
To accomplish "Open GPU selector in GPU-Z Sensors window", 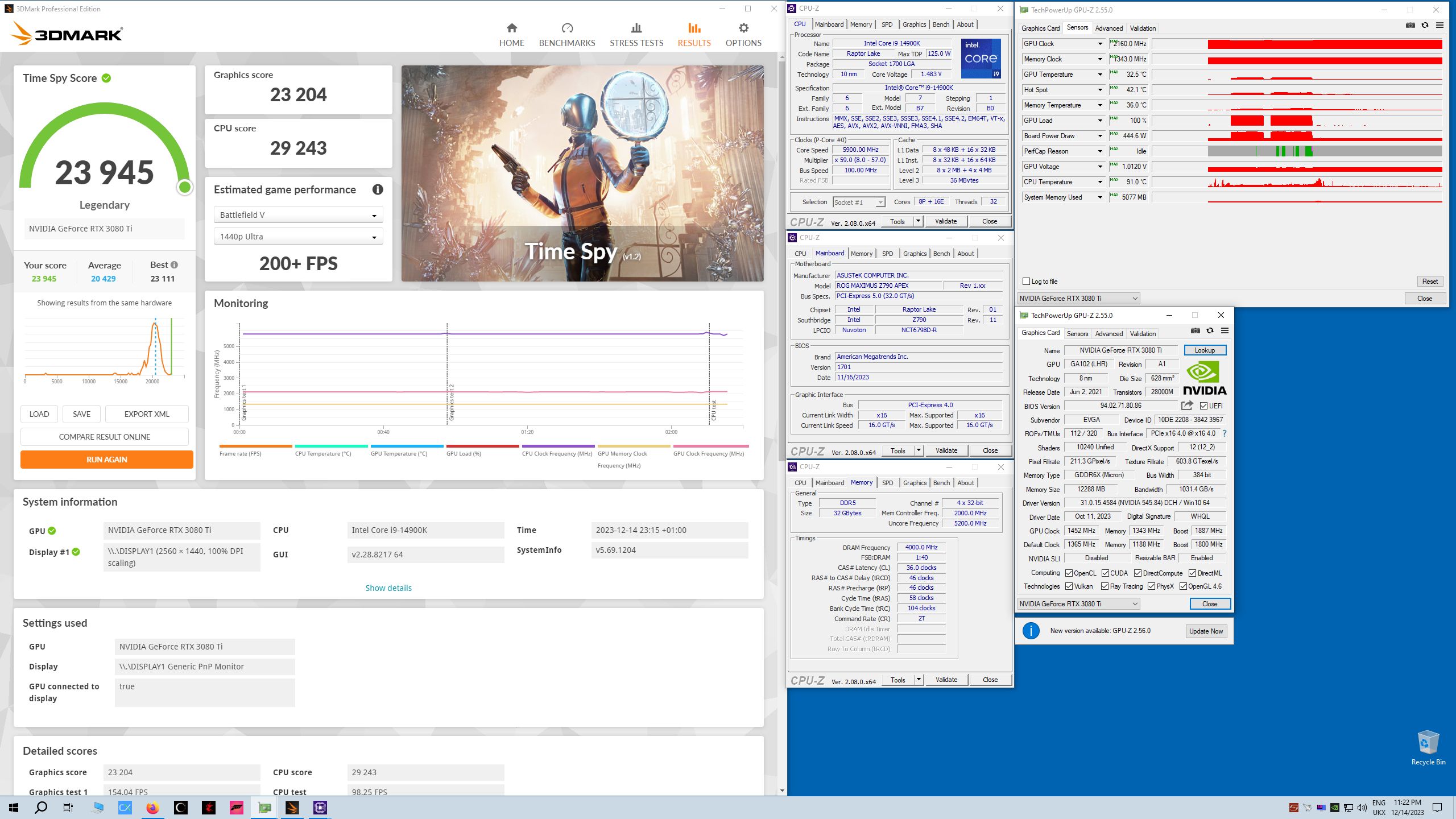I will pos(1078,298).
